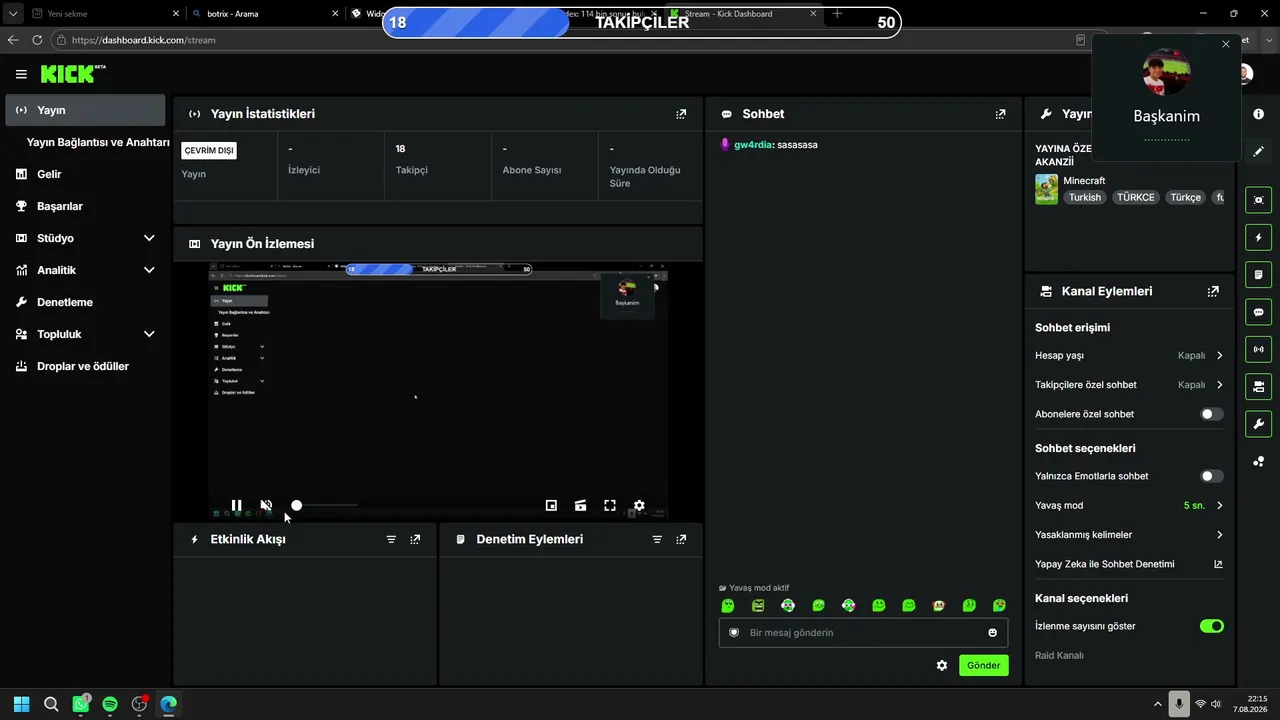Open the browser tab list dropdown
Image resolution: width=1280 pixels, height=720 pixels.
(x=13, y=14)
